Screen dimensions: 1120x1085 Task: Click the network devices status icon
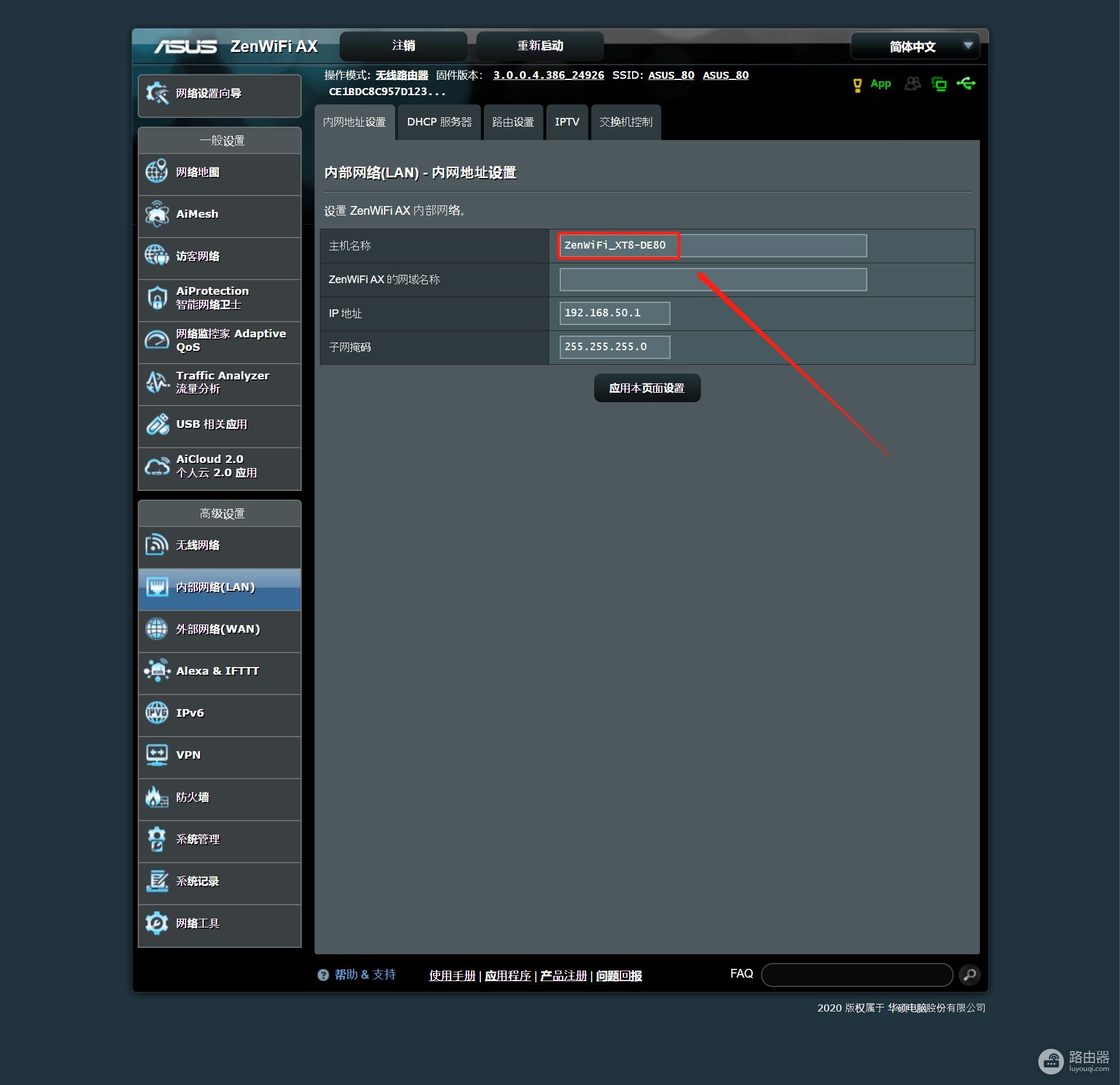(x=939, y=84)
